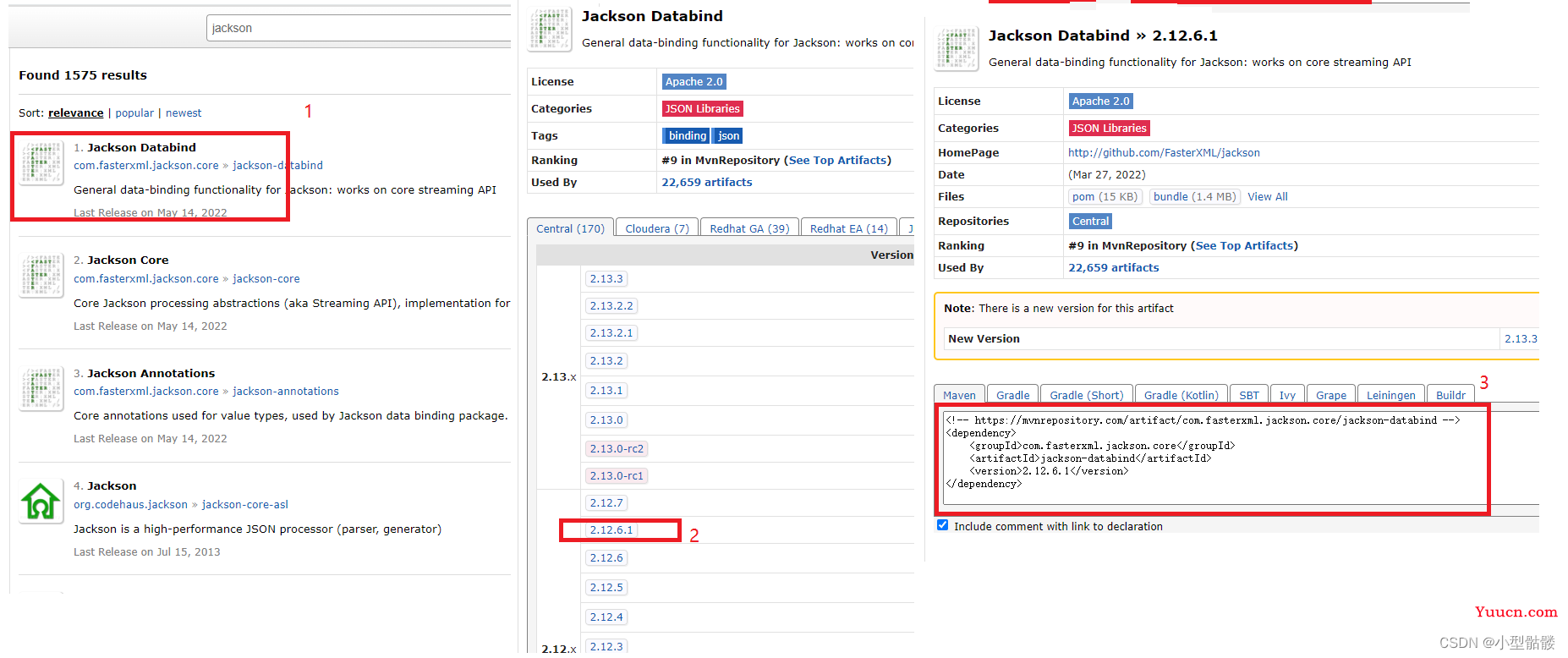
Task: Open See Top Artifacts in middle panel
Action: click(x=838, y=160)
